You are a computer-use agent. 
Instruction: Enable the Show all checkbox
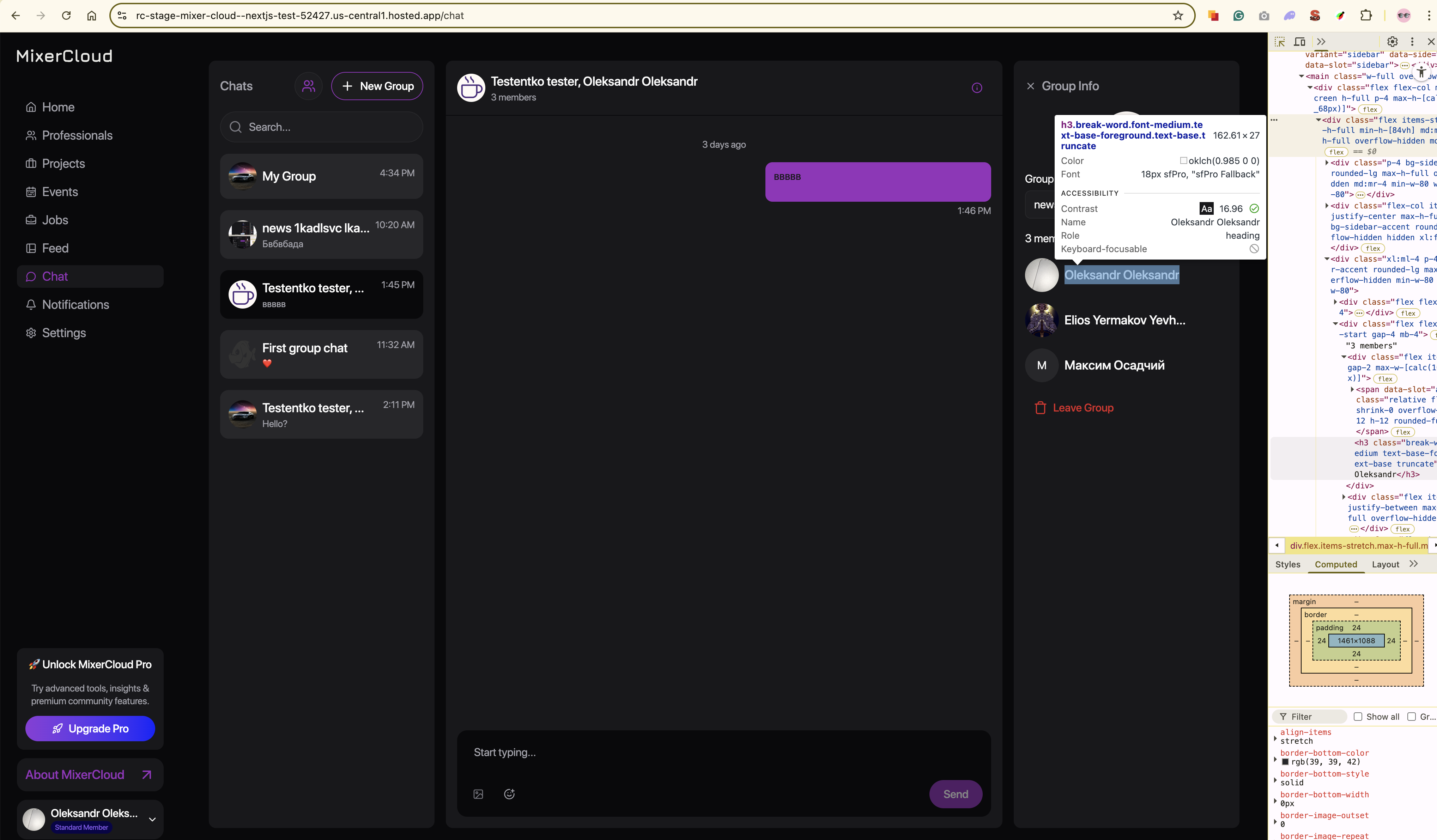1358,717
